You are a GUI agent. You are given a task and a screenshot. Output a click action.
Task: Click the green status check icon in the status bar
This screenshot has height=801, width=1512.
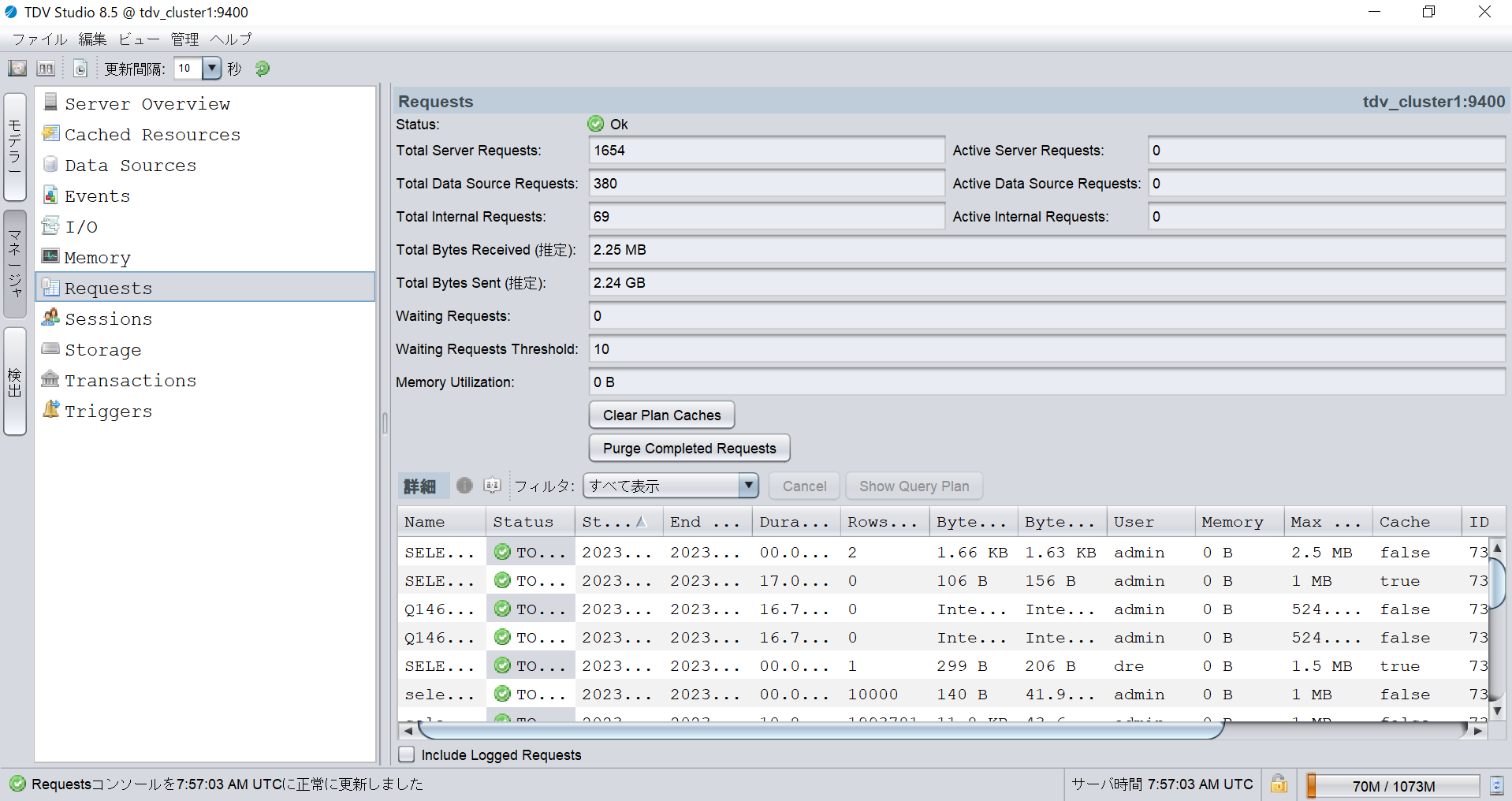click(x=17, y=784)
